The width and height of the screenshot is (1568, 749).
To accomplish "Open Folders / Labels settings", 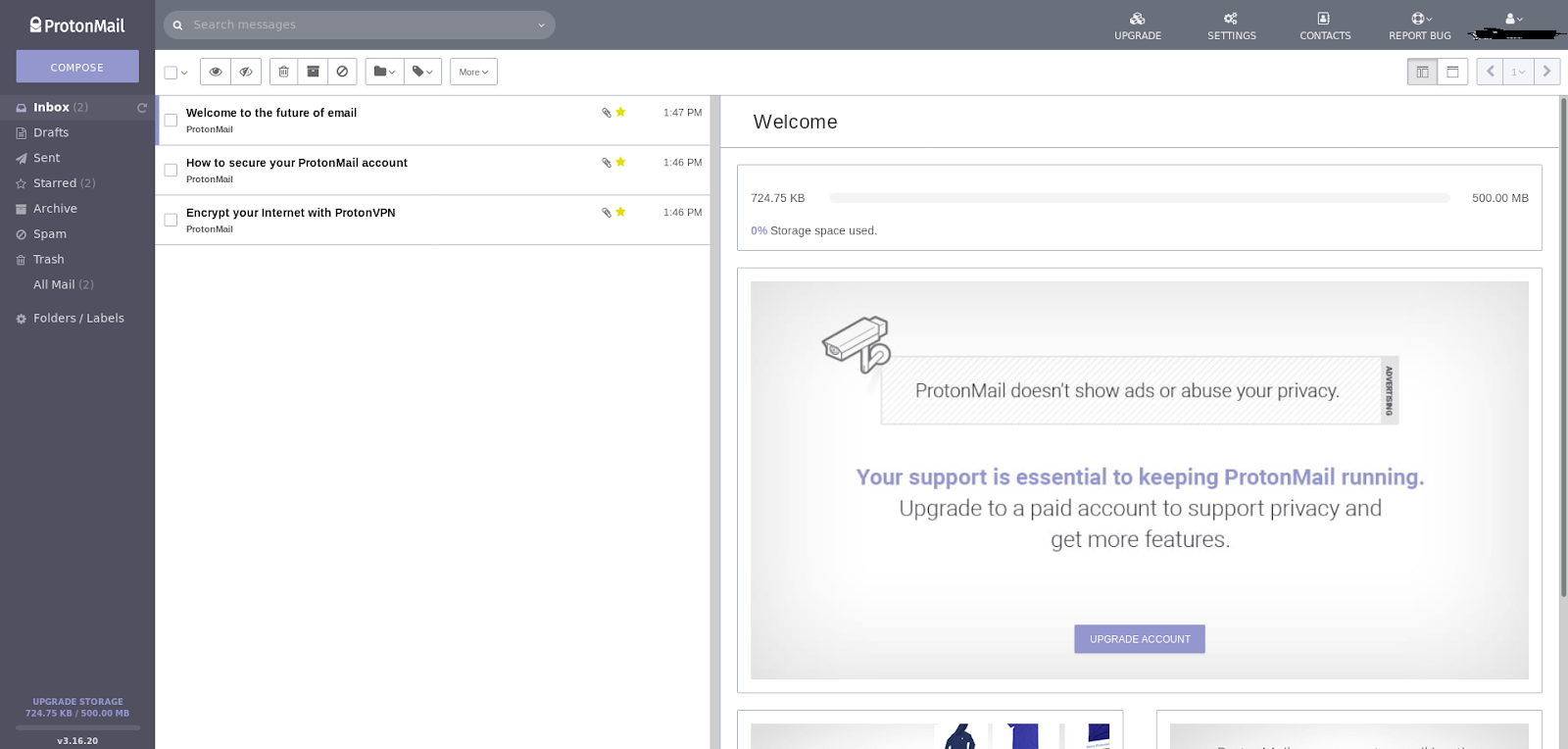I will (x=77, y=319).
